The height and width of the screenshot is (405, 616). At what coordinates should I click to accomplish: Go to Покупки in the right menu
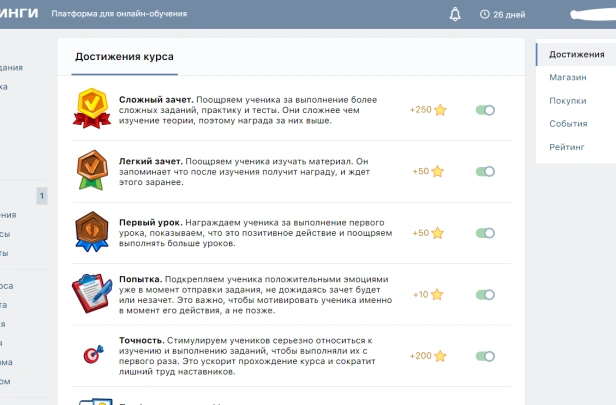pos(567,100)
